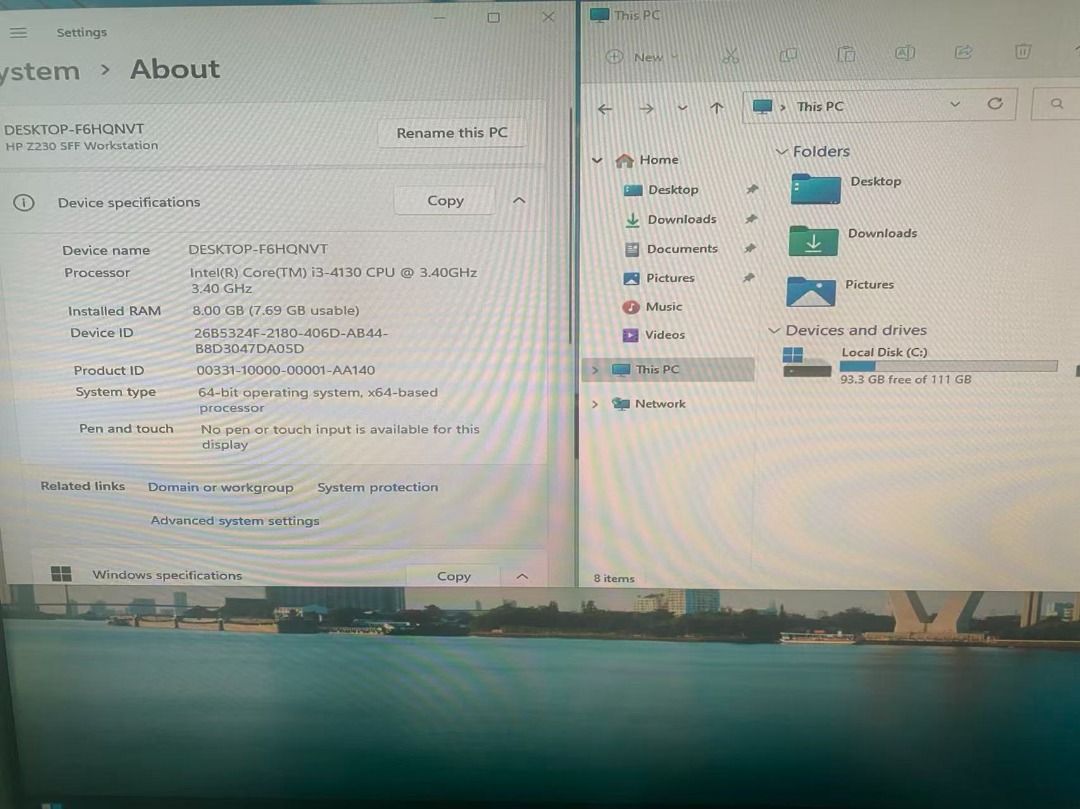The width and height of the screenshot is (1080, 809).
Task: Click the Local Disk (C:) storage usage bar
Action: click(x=948, y=366)
